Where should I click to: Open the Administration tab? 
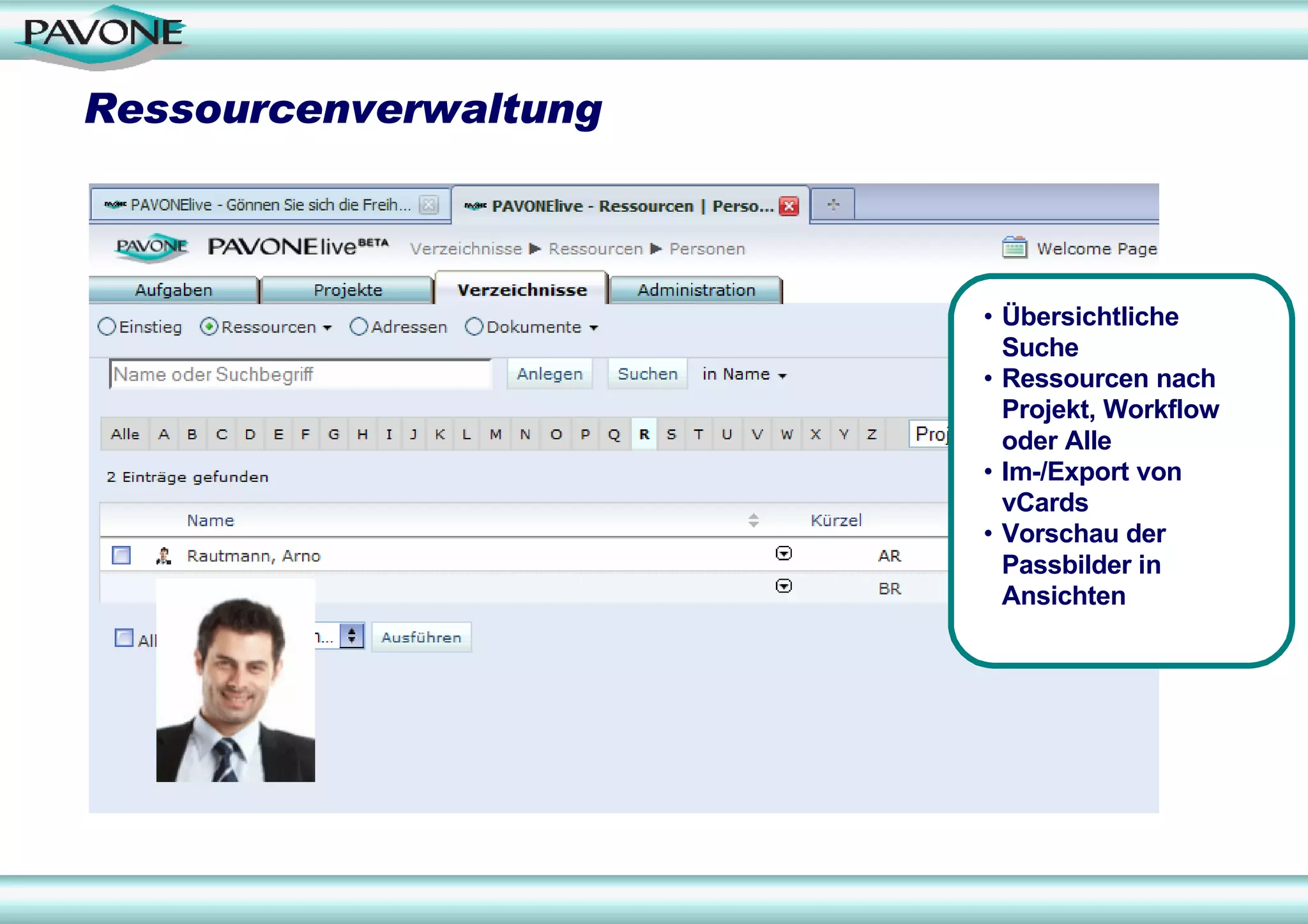click(696, 290)
